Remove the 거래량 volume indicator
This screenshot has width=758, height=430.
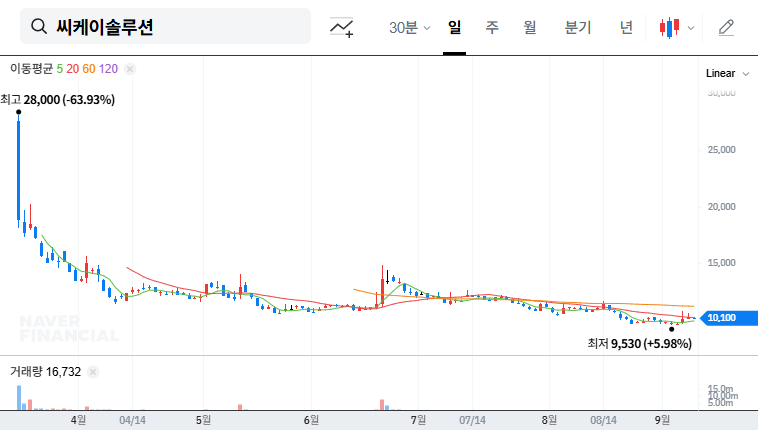[93, 372]
